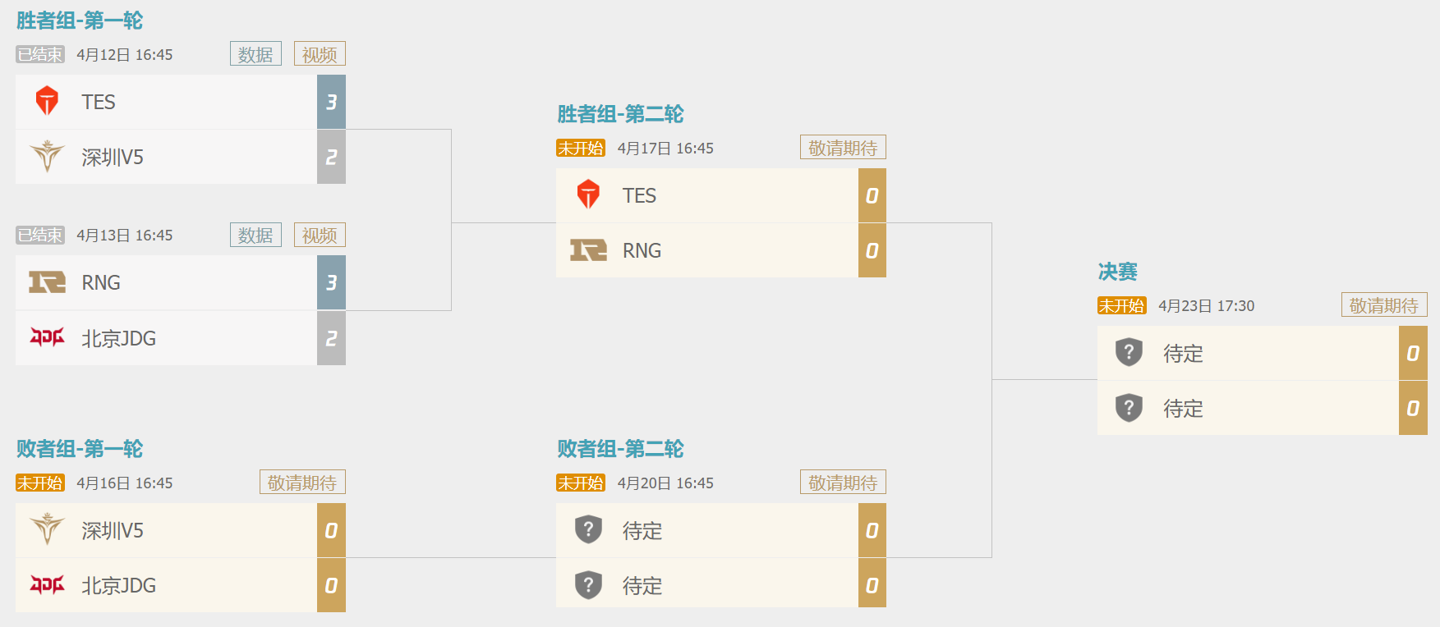Screen dimensions: 1440x627
Task: Click the first 待定 shield icon in the finals
Action: (1129, 353)
